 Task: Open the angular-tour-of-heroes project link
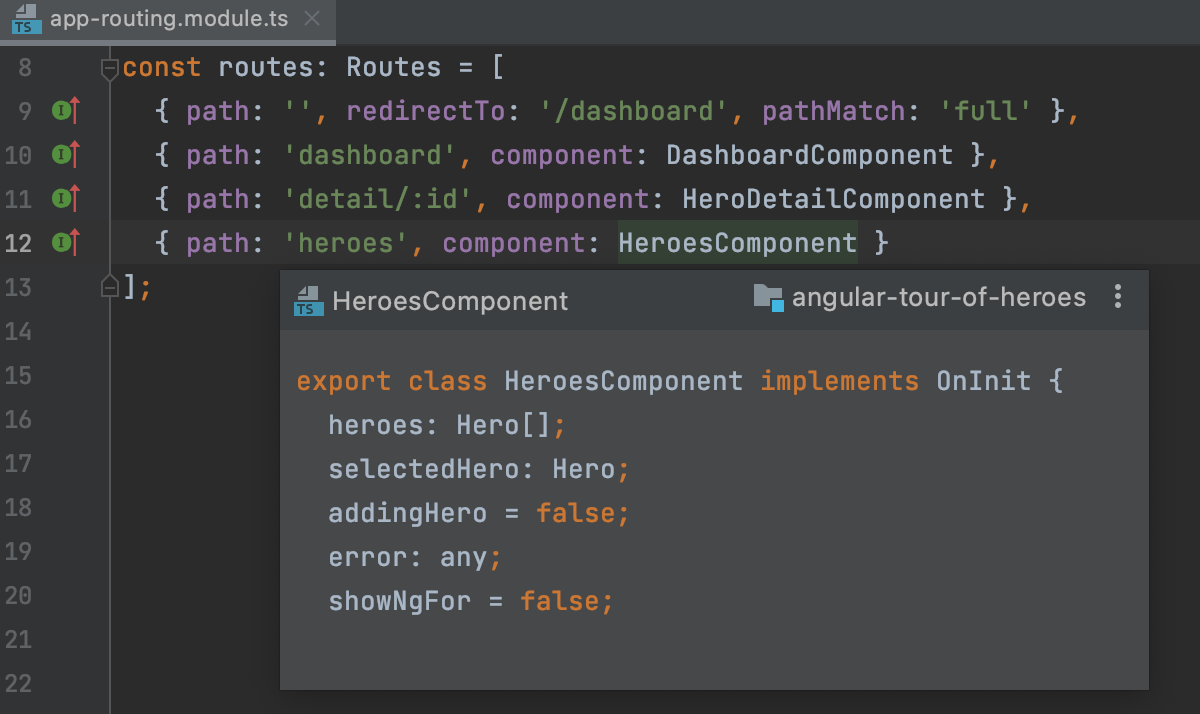(x=938, y=296)
